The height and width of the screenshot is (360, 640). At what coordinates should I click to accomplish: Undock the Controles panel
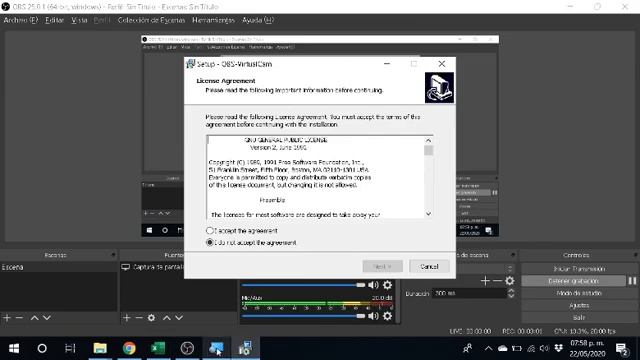tap(636, 255)
